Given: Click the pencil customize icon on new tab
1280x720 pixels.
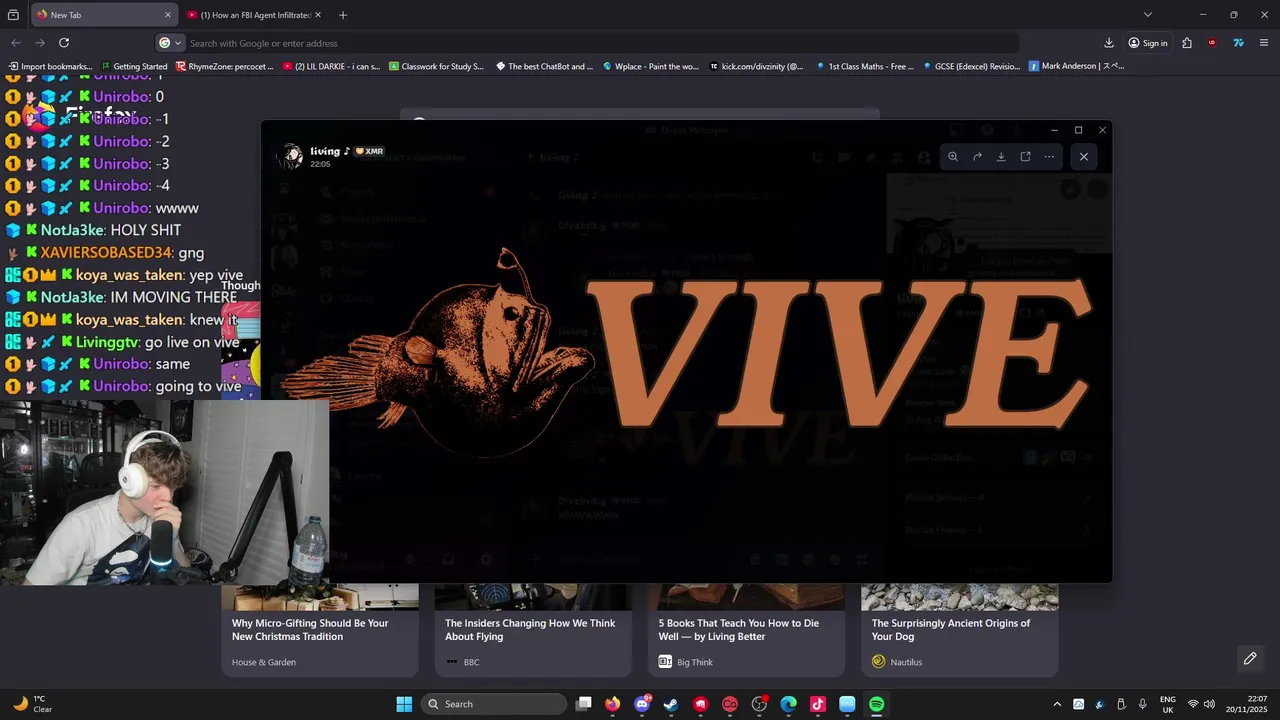Looking at the screenshot, I should [x=1250, y=658].
